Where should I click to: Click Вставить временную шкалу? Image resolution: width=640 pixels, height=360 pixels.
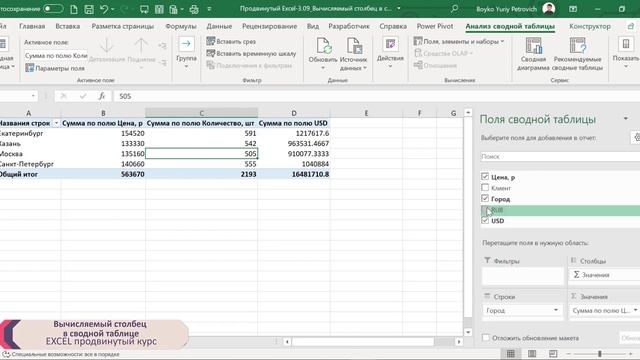[x=251, y=53]
